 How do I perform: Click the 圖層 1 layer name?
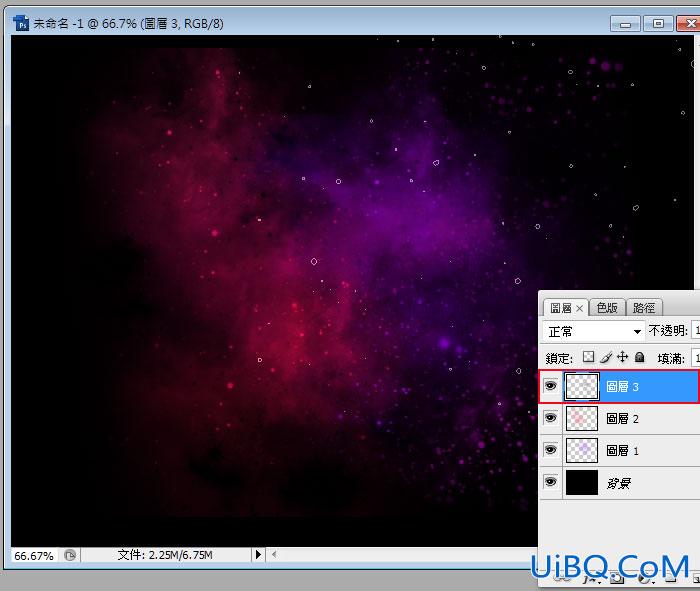click(622, 451)
